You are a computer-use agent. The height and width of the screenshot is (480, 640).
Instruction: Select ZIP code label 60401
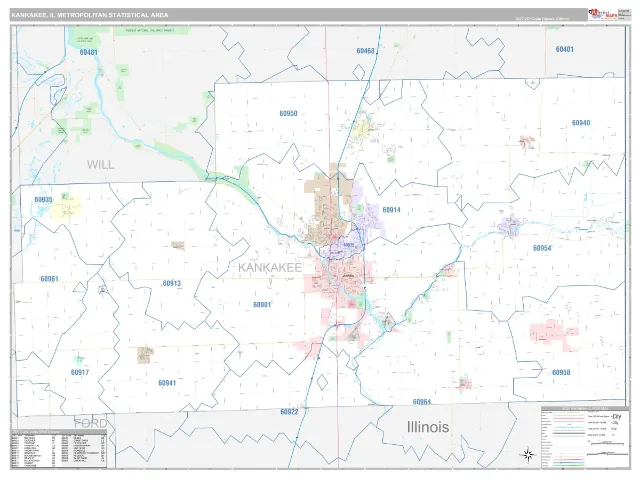(564, 49)
